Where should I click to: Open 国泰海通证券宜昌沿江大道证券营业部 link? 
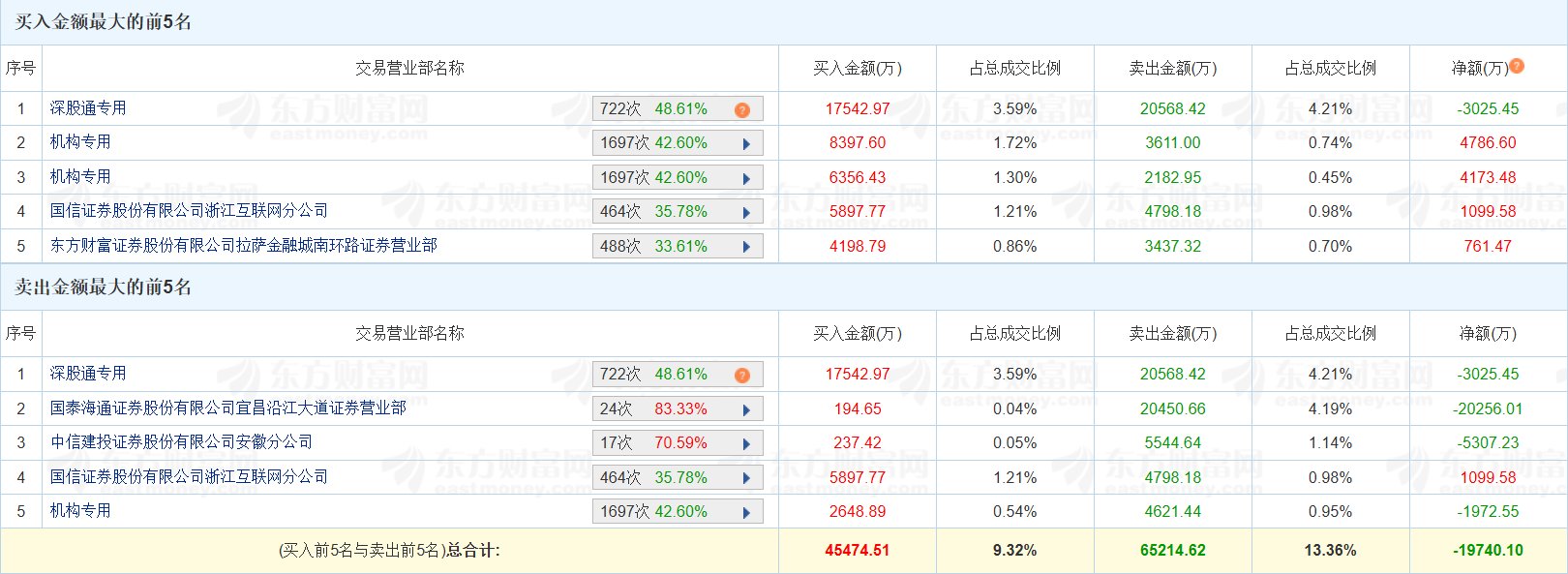click(227, 408)
